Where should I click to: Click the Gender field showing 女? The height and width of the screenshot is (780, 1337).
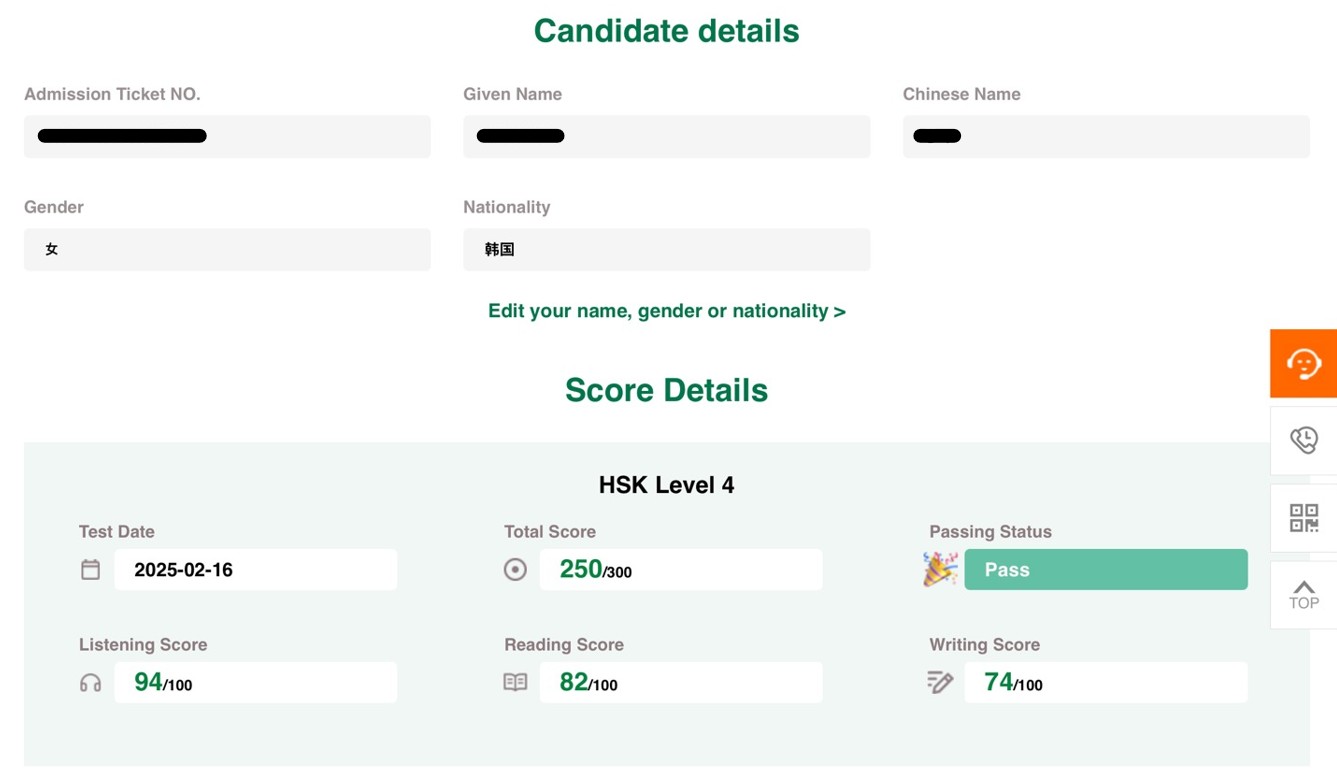tap(227, 249)
